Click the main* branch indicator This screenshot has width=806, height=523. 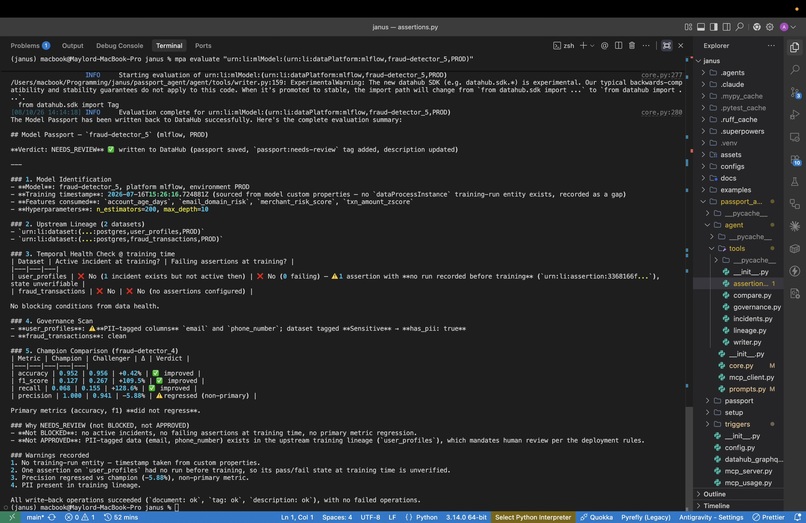(x=35, y=517)
